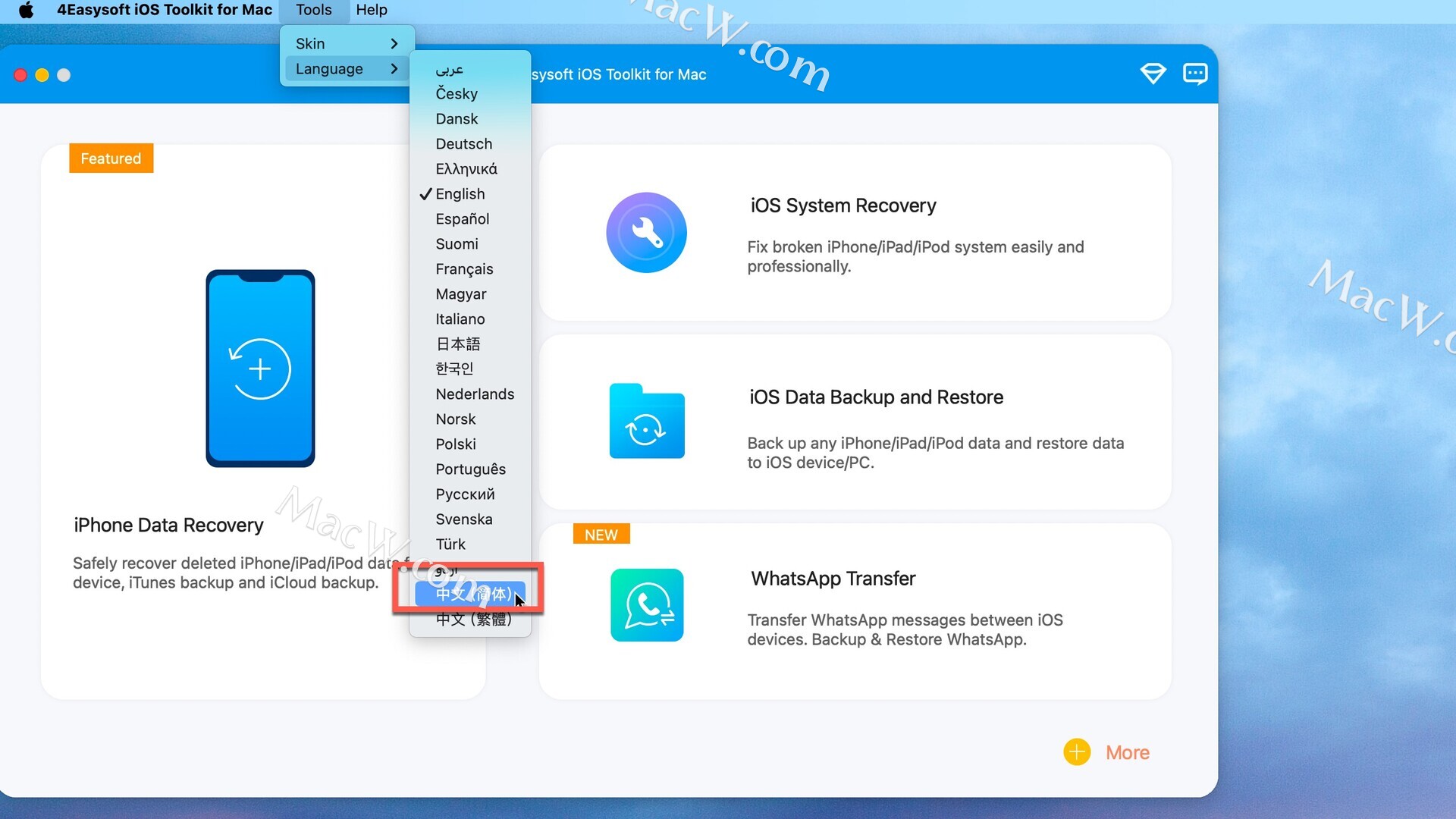Select Ελληνικά language
The height and width of the screenshot is (819, 1456).
click(470, 169)
